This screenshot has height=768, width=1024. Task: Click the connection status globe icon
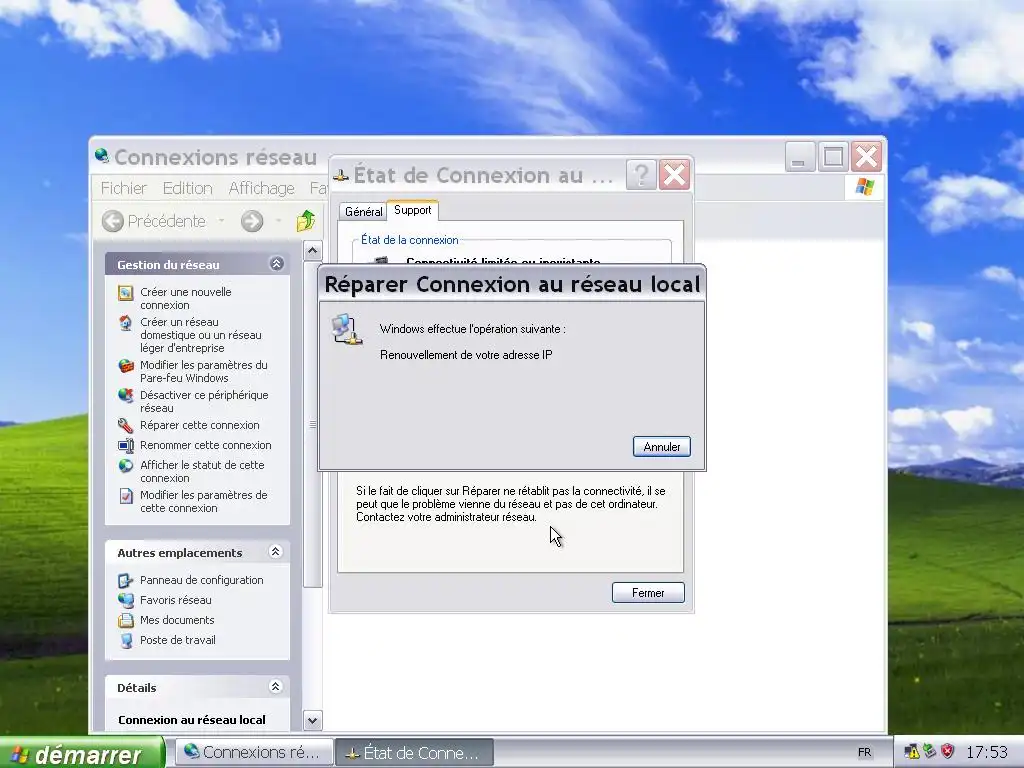(125, 466)
